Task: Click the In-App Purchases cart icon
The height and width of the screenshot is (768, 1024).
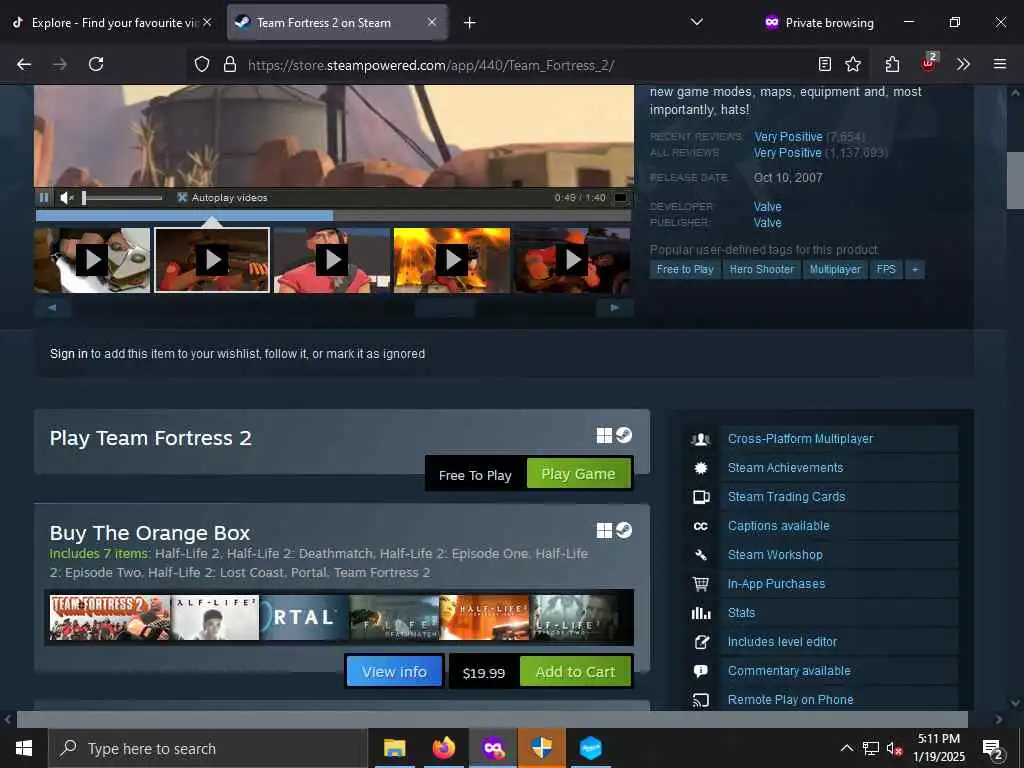Action: (x=701, y=584)
